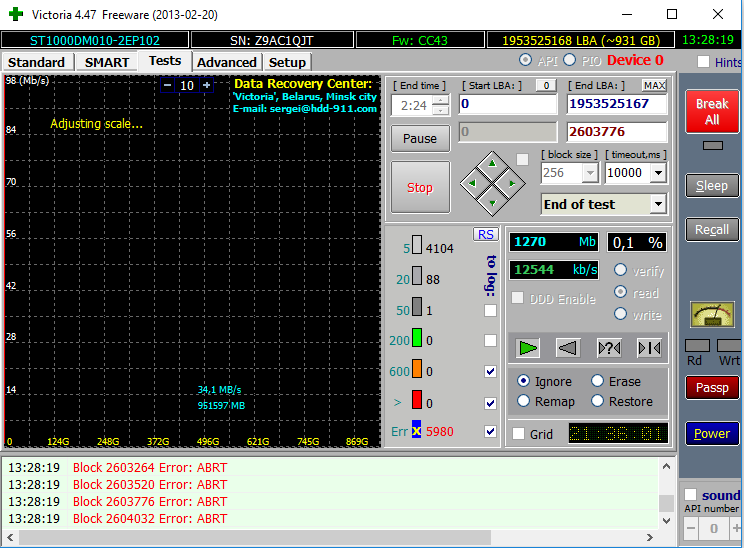Click the End LBA MAX button
The image size is (744, 548).
pyautogui.click(x=654, y=85)
